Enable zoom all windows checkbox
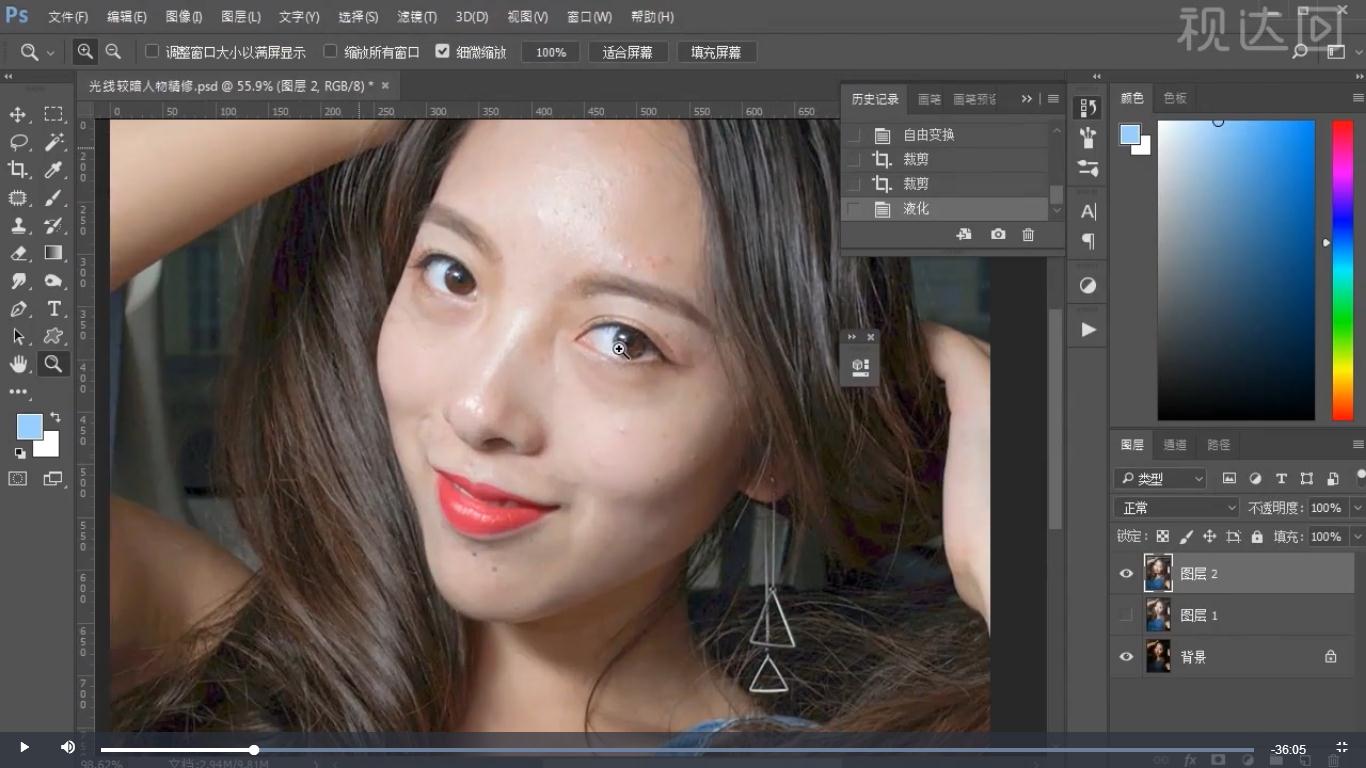 click(330, 51)
